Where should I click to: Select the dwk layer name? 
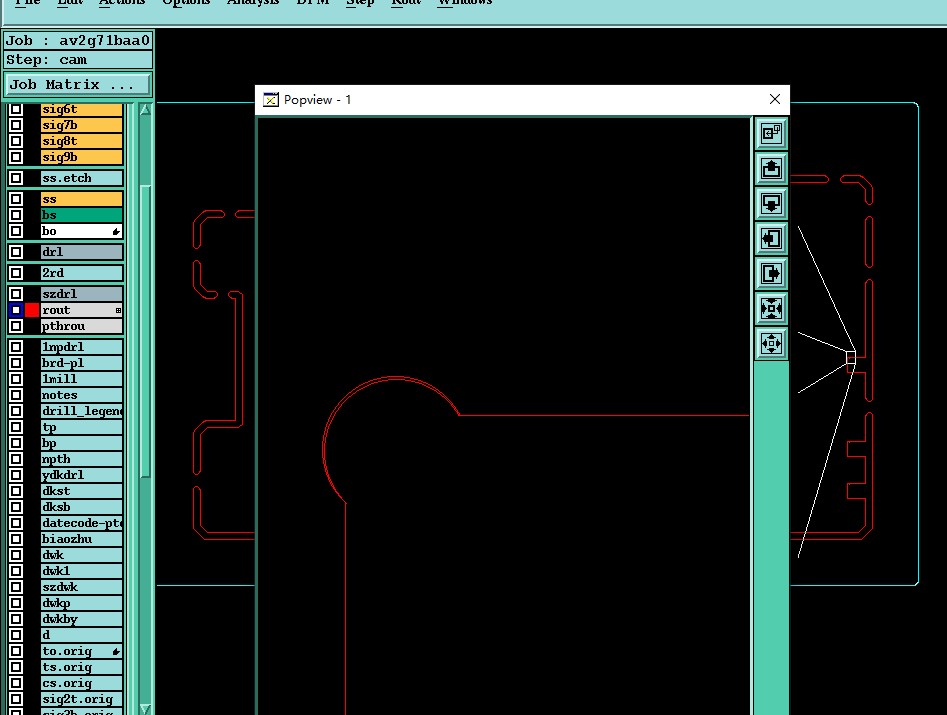(x=82, y=554)
